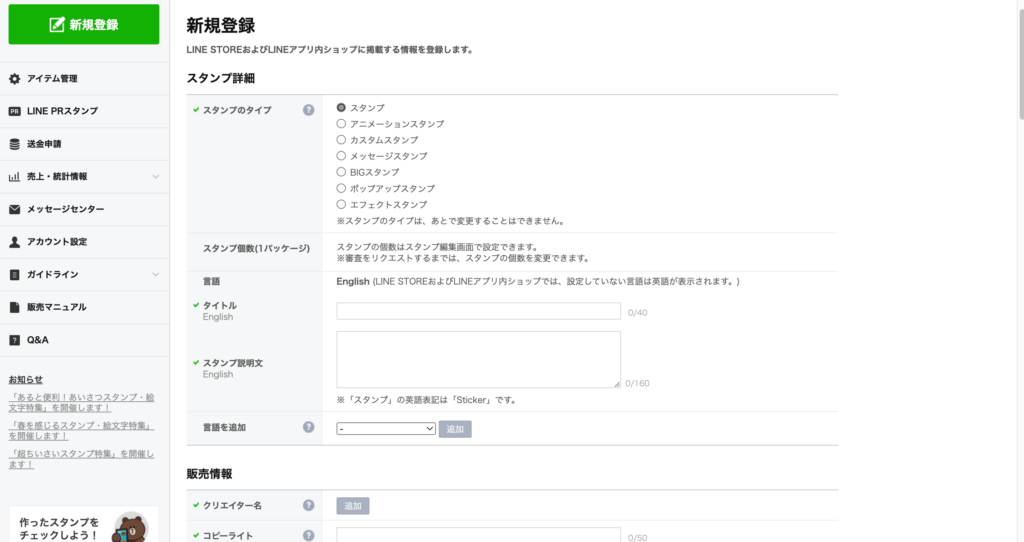
Task: Open アカウント設定 menu item
Action: [x=84, y=242]
